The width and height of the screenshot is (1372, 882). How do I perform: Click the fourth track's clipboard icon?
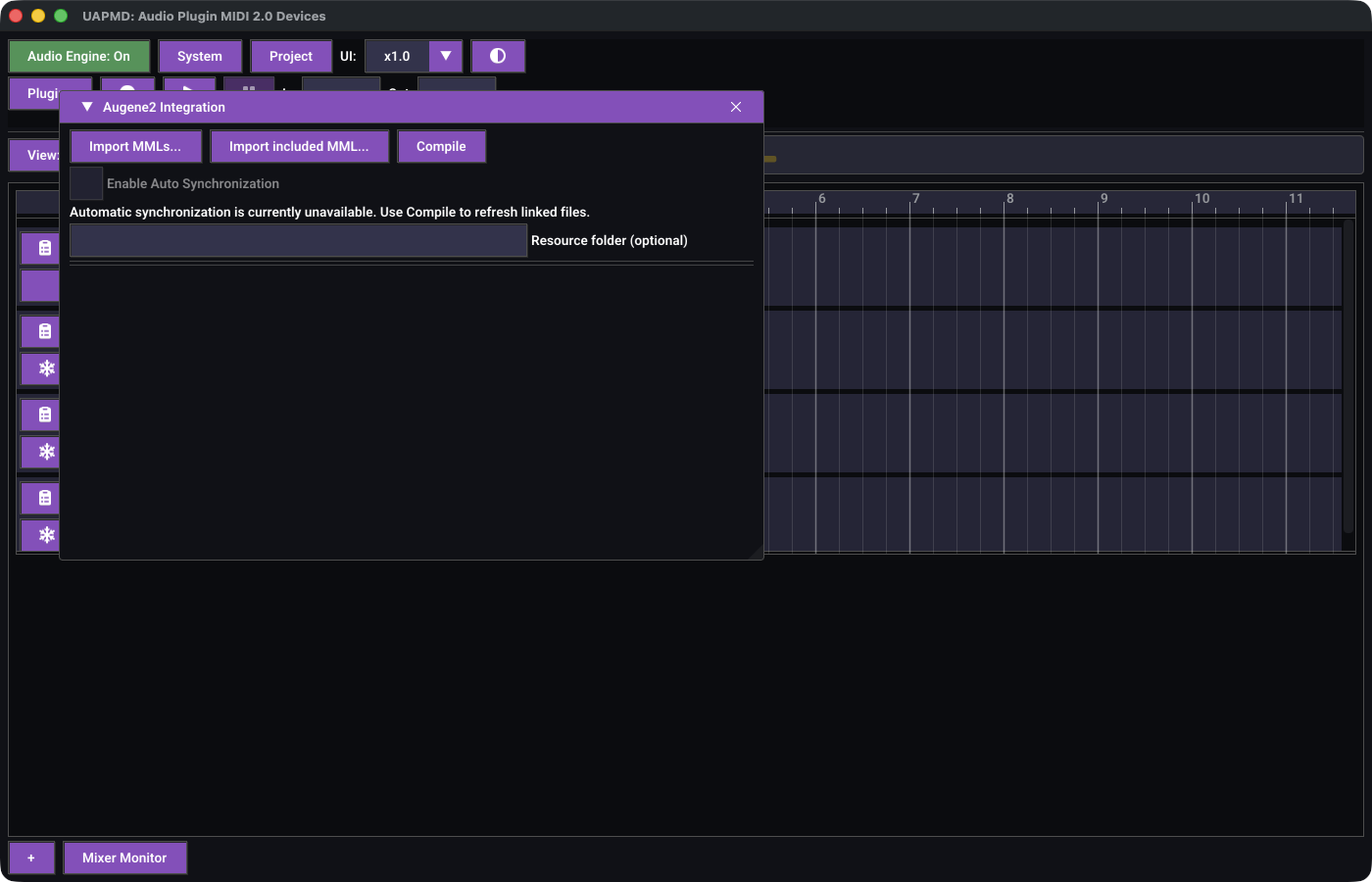[44, 498]
